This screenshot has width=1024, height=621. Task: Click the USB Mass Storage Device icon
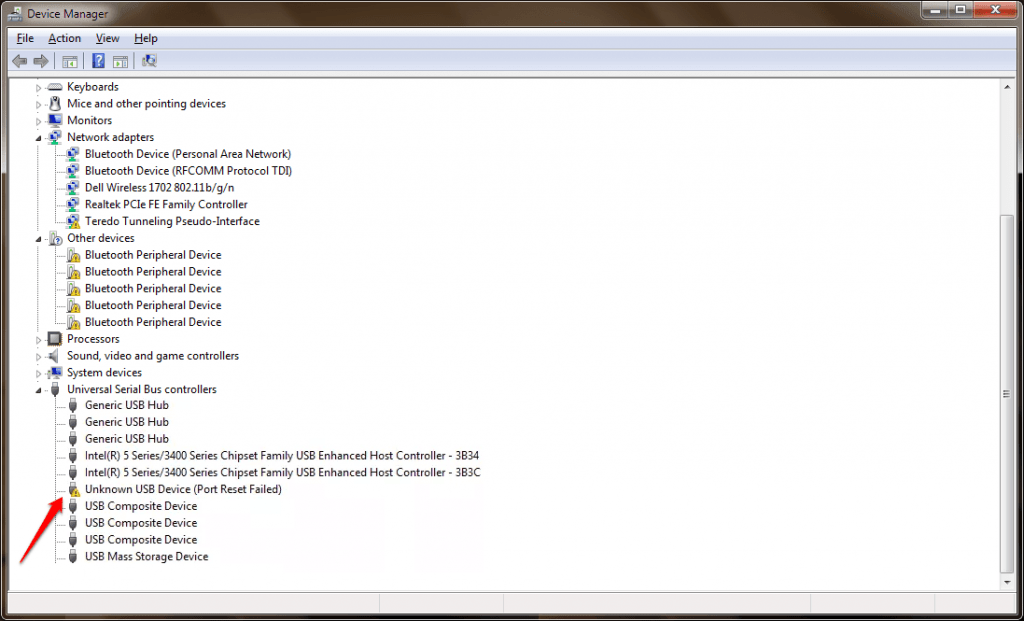(x=72, y=556)
